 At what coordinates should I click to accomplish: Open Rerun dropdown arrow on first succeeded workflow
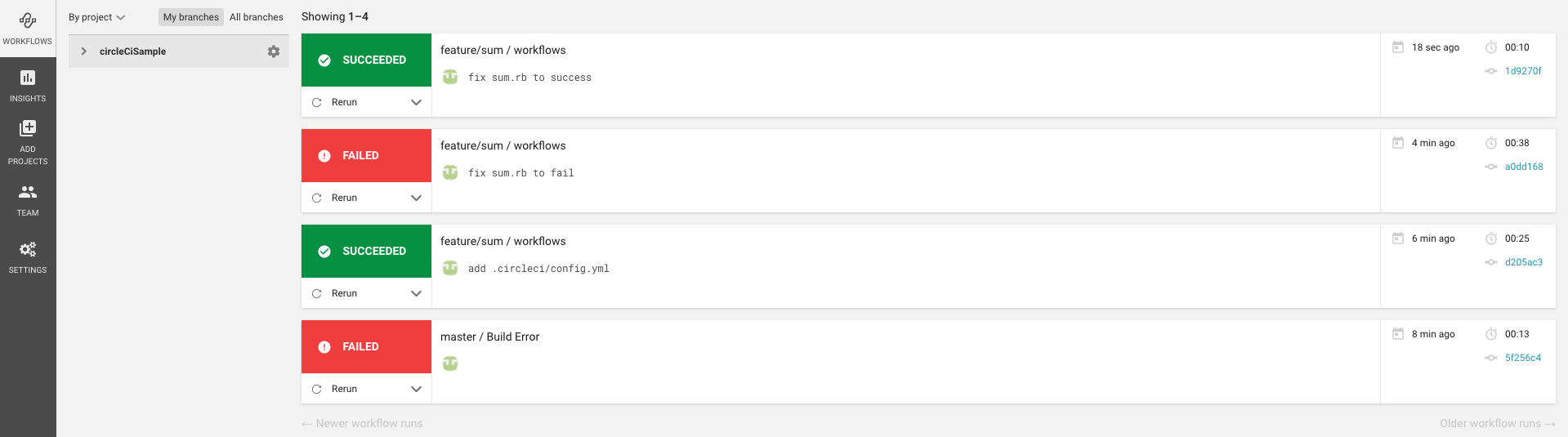pyautogui.click(x=416, y=102)
